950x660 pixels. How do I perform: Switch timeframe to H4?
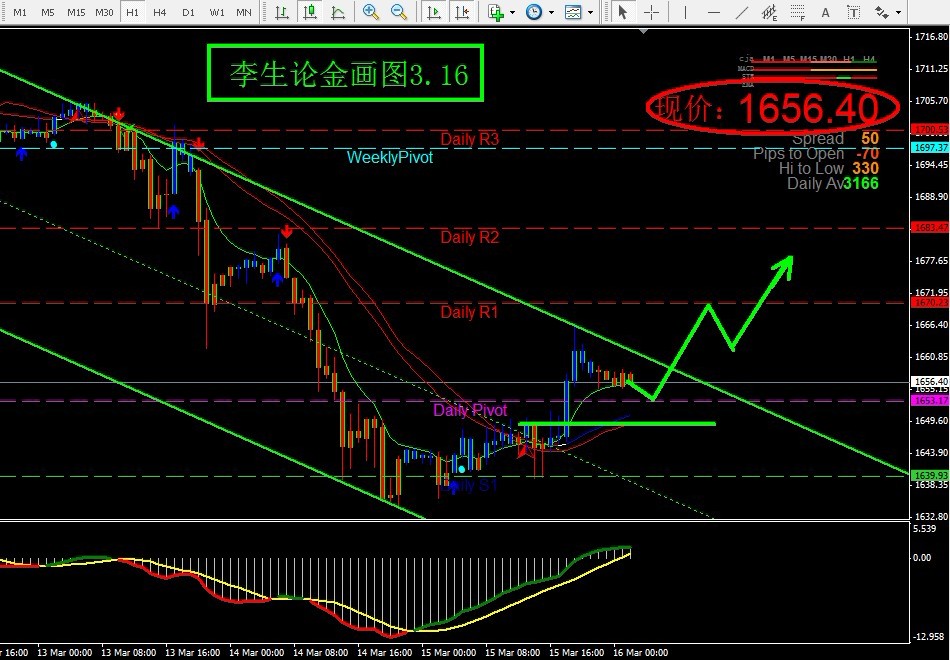tap(160, 13)
